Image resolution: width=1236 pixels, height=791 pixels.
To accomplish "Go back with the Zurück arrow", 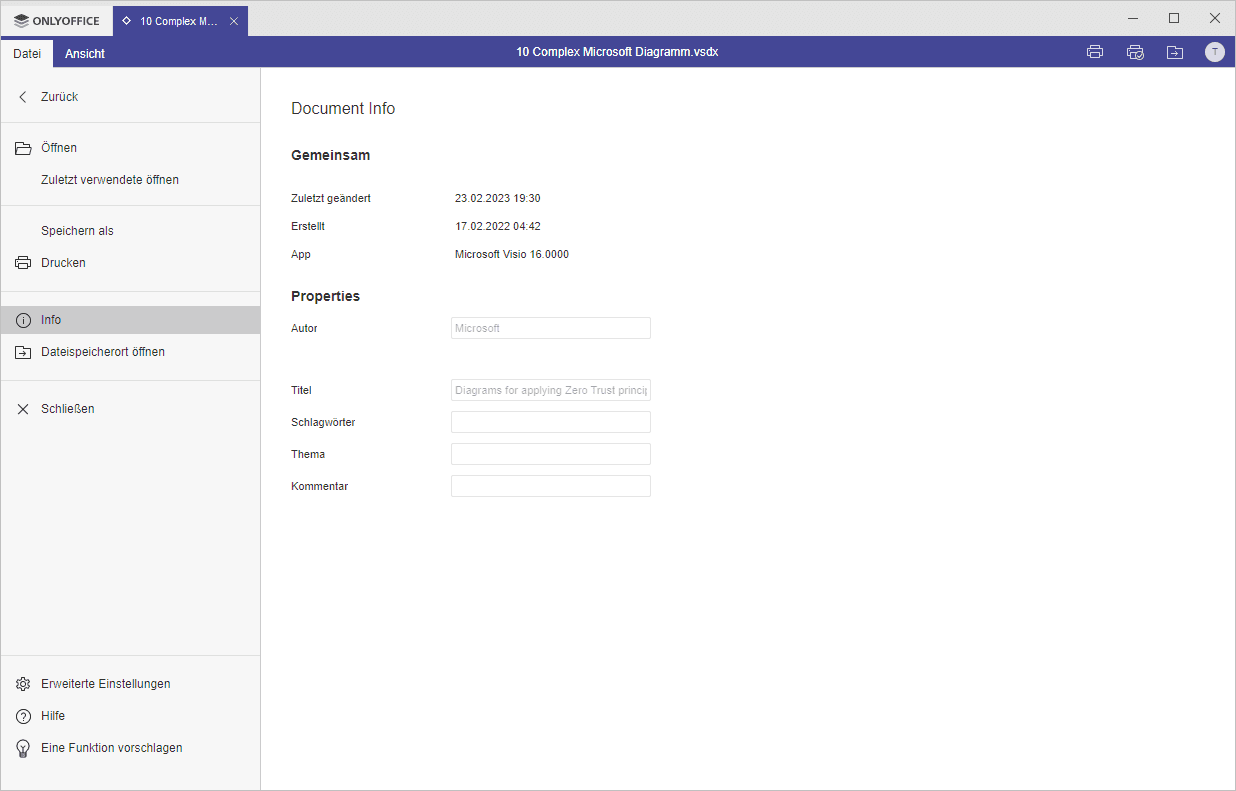I will click(x=23, y=97).
